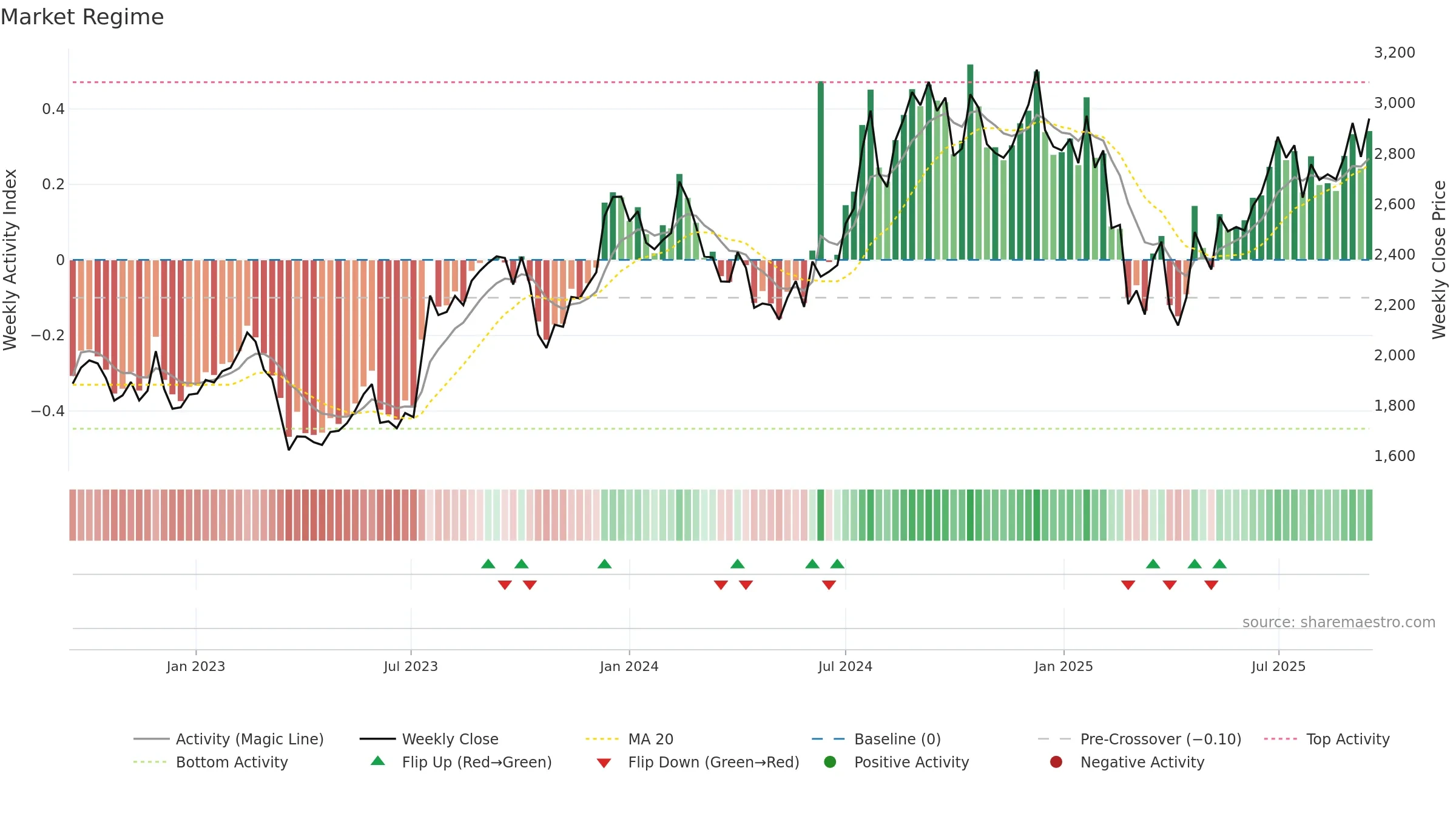Click the 2,400 price axis tick label
This screenshot has height=819, width=1456.
1395,255
